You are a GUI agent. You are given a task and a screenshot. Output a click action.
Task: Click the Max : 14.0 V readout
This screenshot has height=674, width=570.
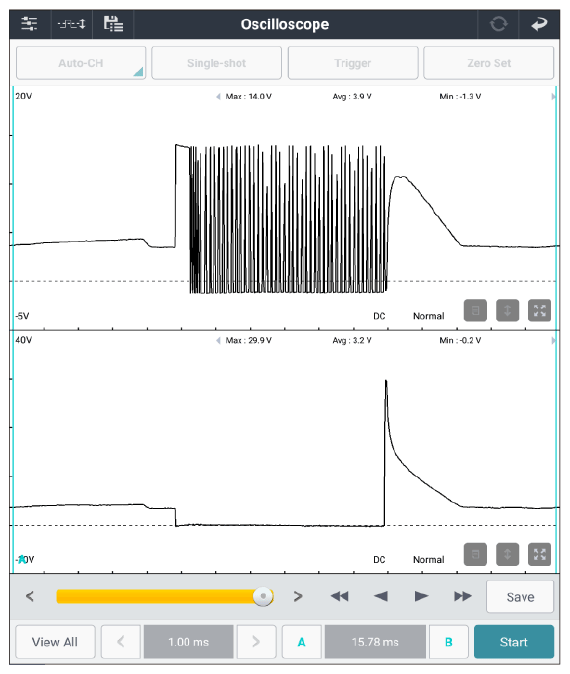coord(248,97)
